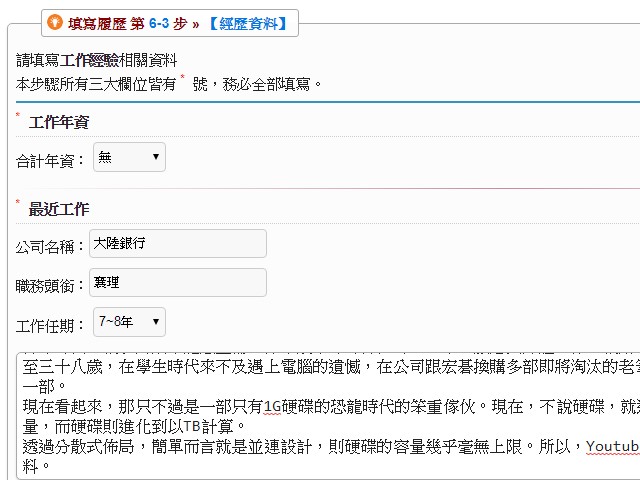Viewport: 640px width, 480px height.
Task: Click the 職務頭銜 label
Action: pyautogui.click(x=51, y=285)
